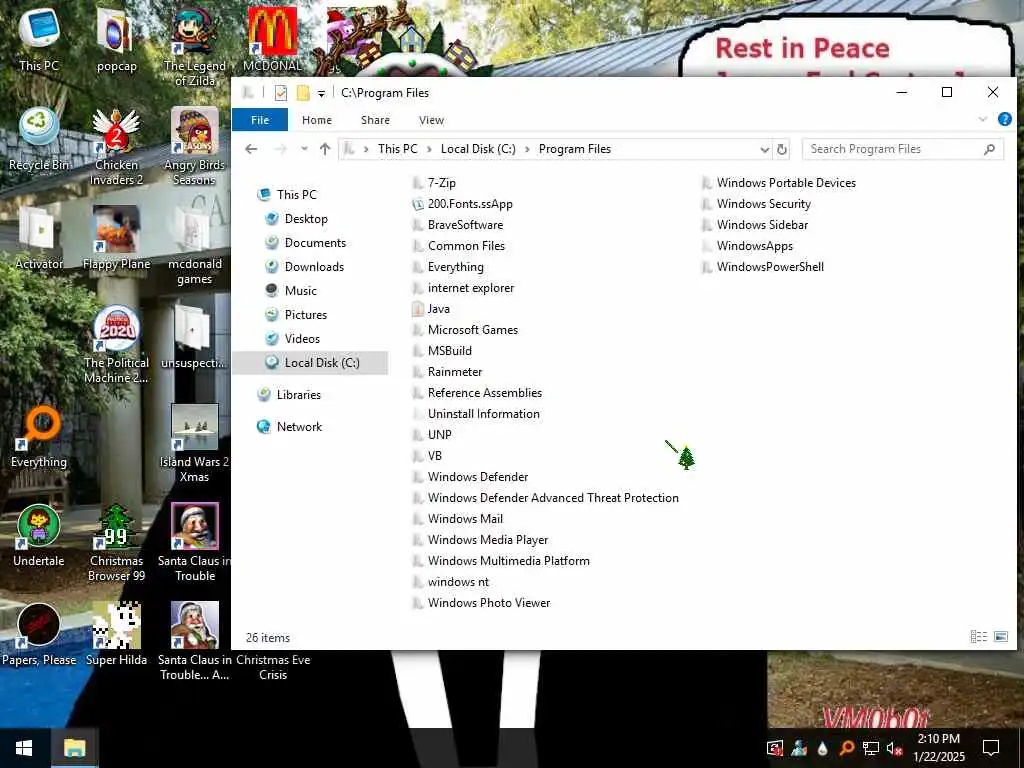Expand the ribbon chevron
Screen dimensions: 1024x768
pos(982,119)
